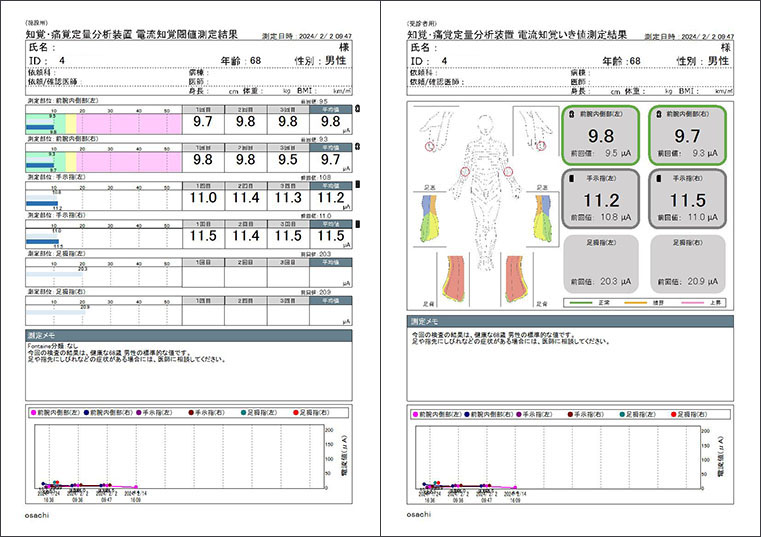
Task: Select the left 足背 red foot image
Action: pos(455,279)
